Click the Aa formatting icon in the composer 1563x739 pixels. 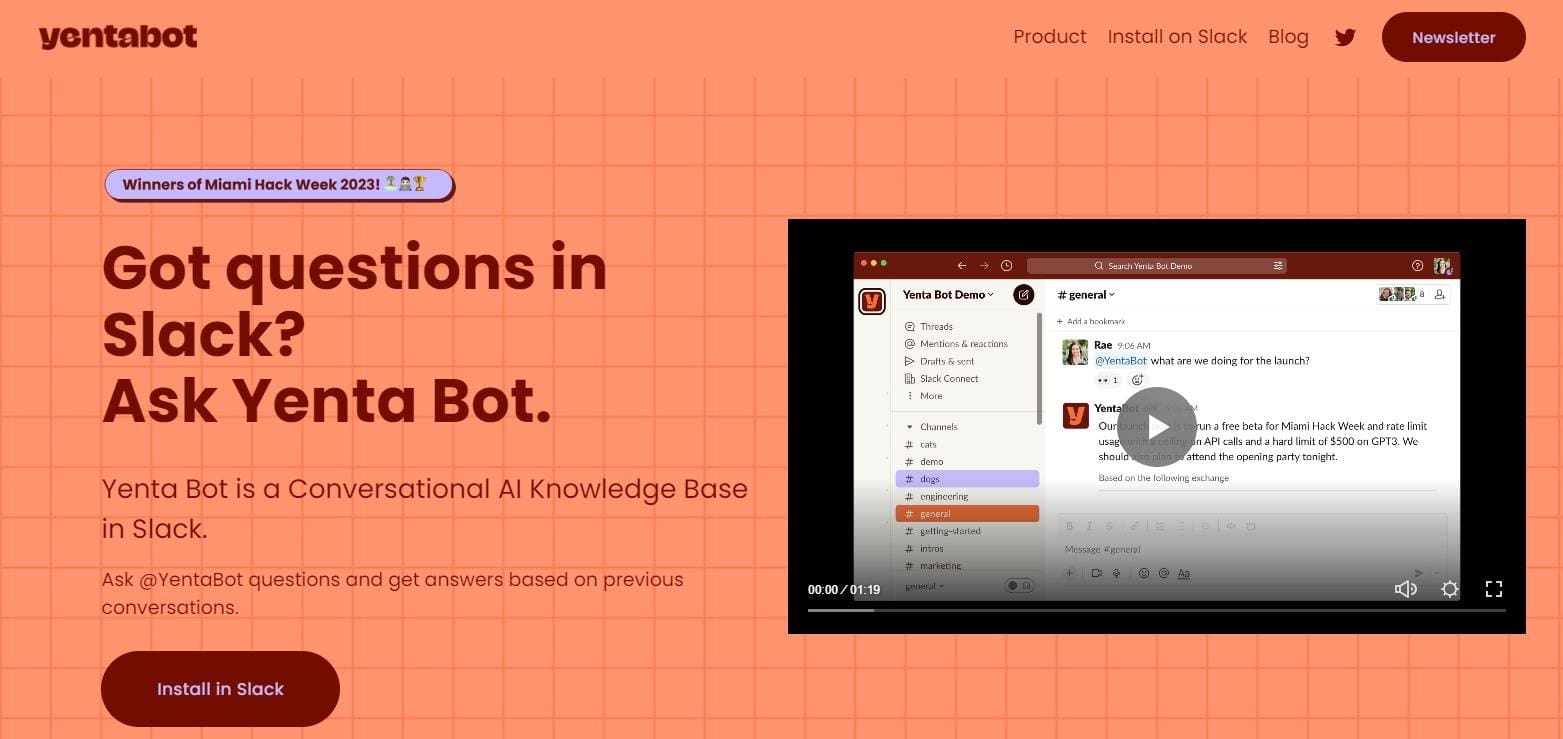click(1184, 574)
